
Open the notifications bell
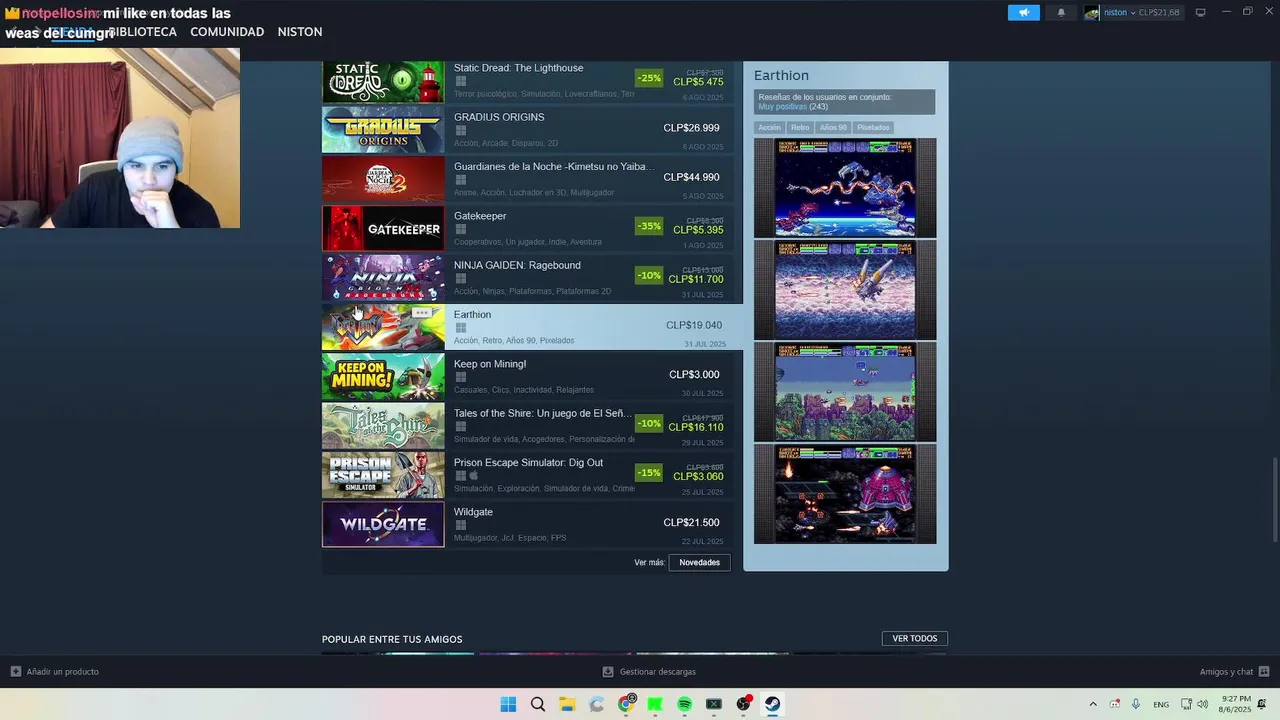coord(1061,12)
